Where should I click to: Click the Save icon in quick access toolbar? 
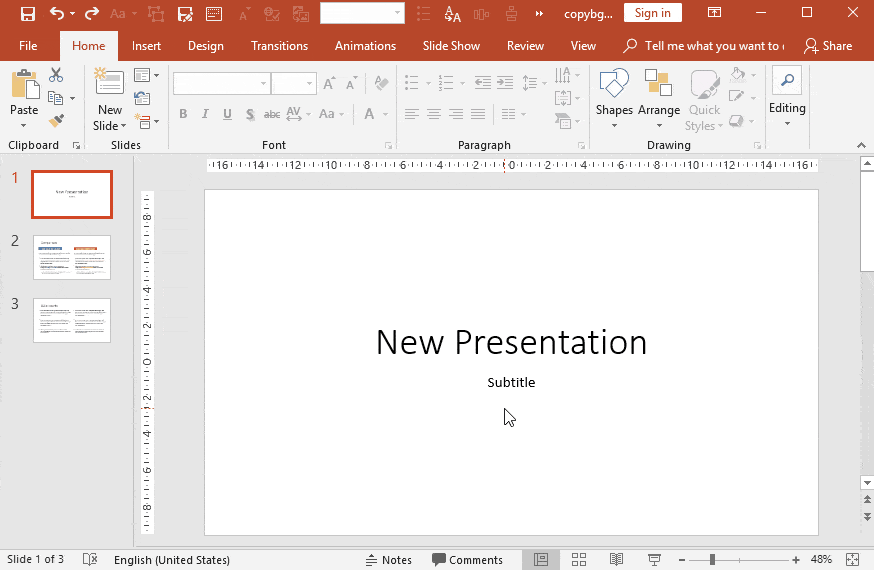(27, 13)
